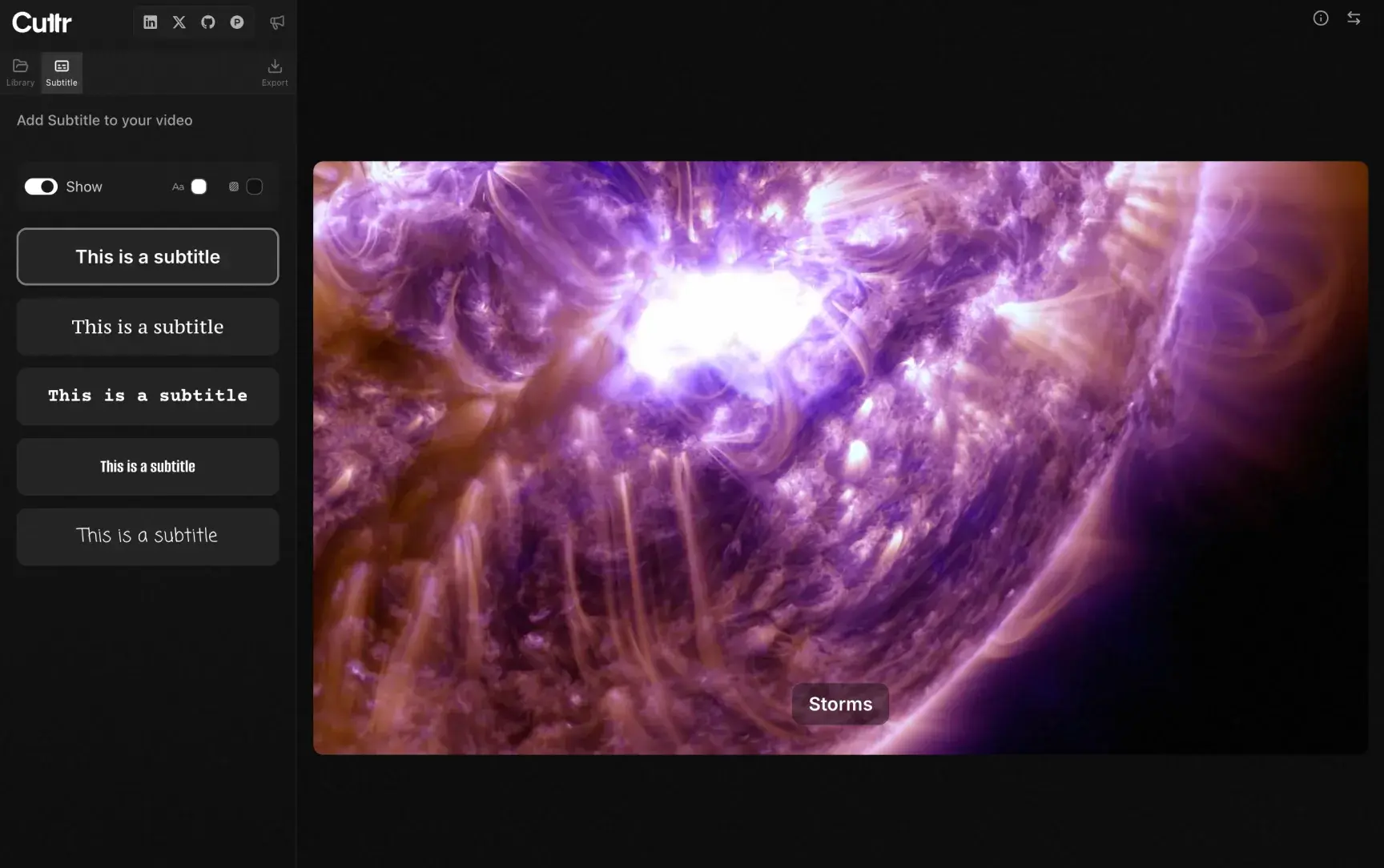Click the Export download icon
This screenshot has width=1384, height=868.
[x=275, y=71]
